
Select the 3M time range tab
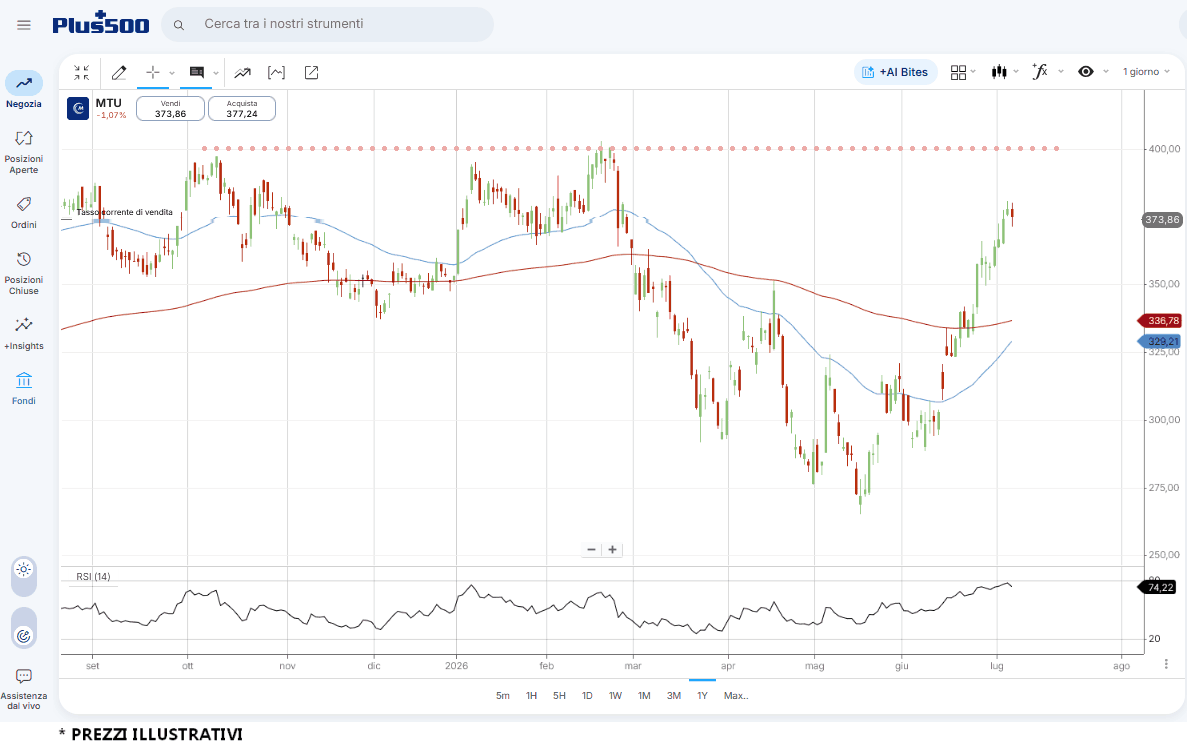pyautogui.click(x=674, y=696)
